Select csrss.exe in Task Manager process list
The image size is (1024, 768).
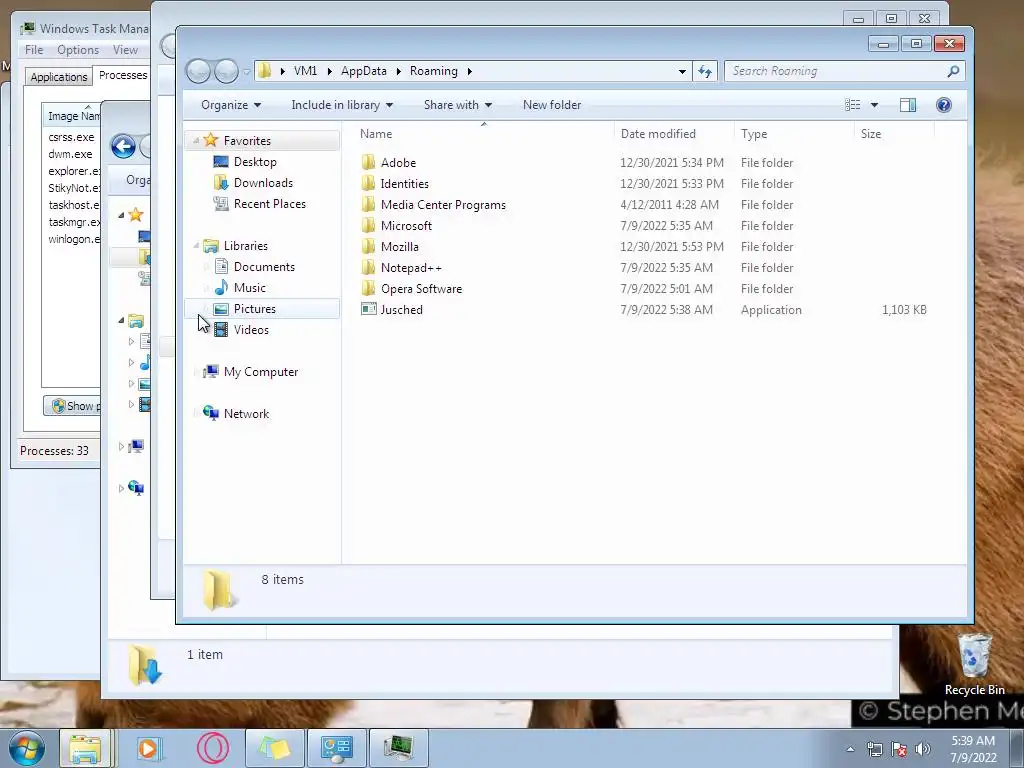click(x=71, y=137)
